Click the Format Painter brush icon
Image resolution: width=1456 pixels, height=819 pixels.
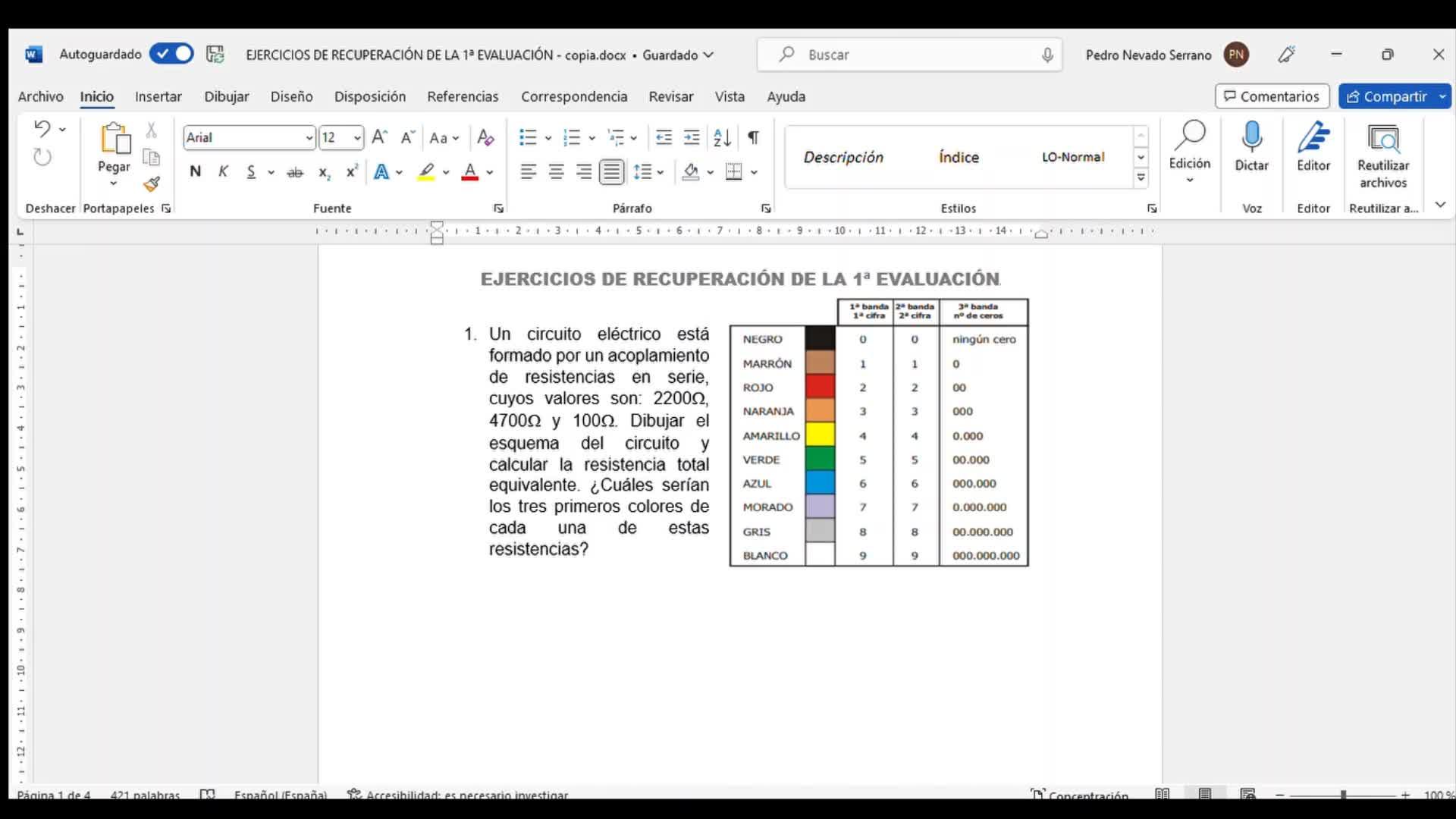click(152, 184)
